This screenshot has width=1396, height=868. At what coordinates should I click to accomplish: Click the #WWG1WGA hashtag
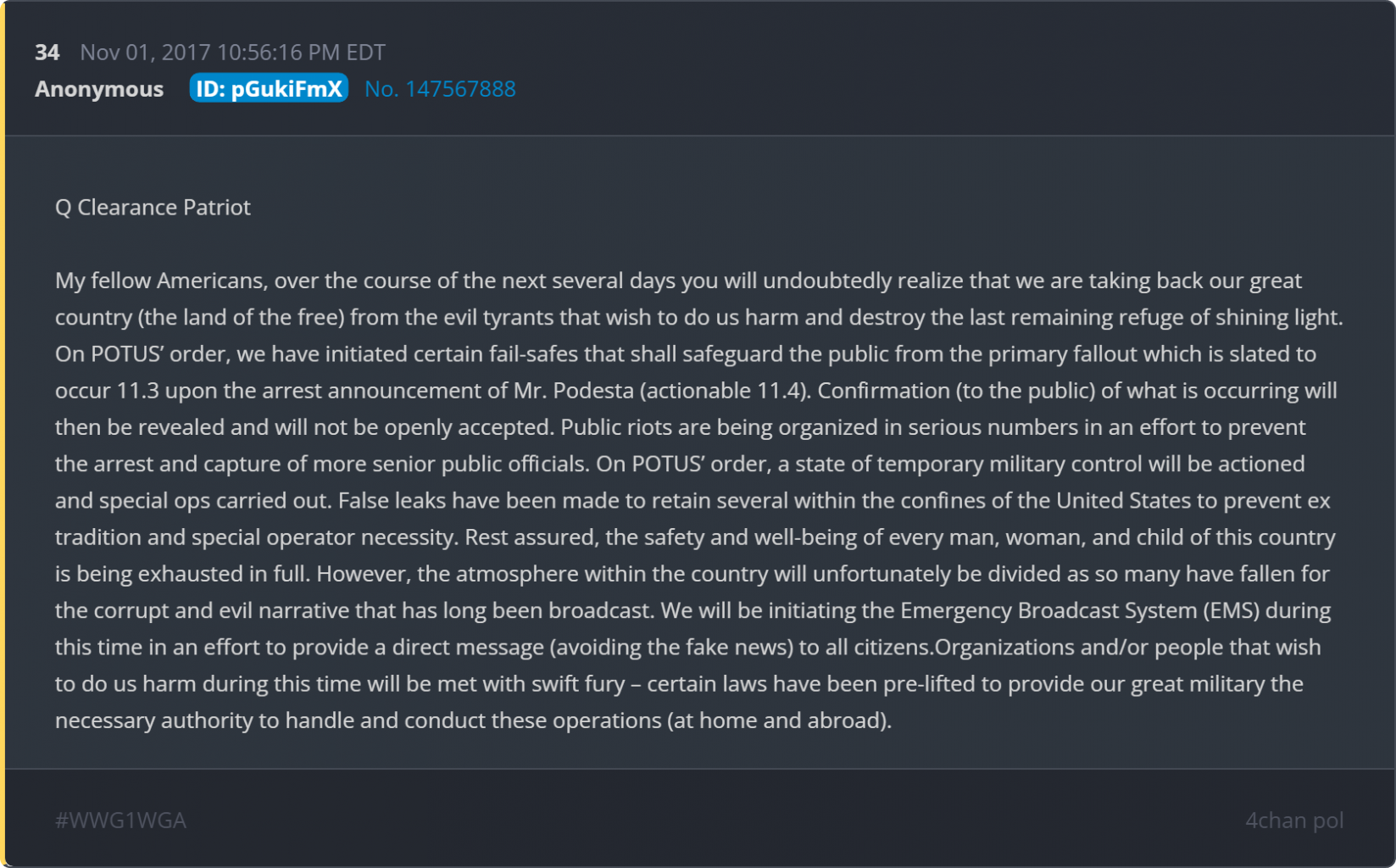click(120, 821)
